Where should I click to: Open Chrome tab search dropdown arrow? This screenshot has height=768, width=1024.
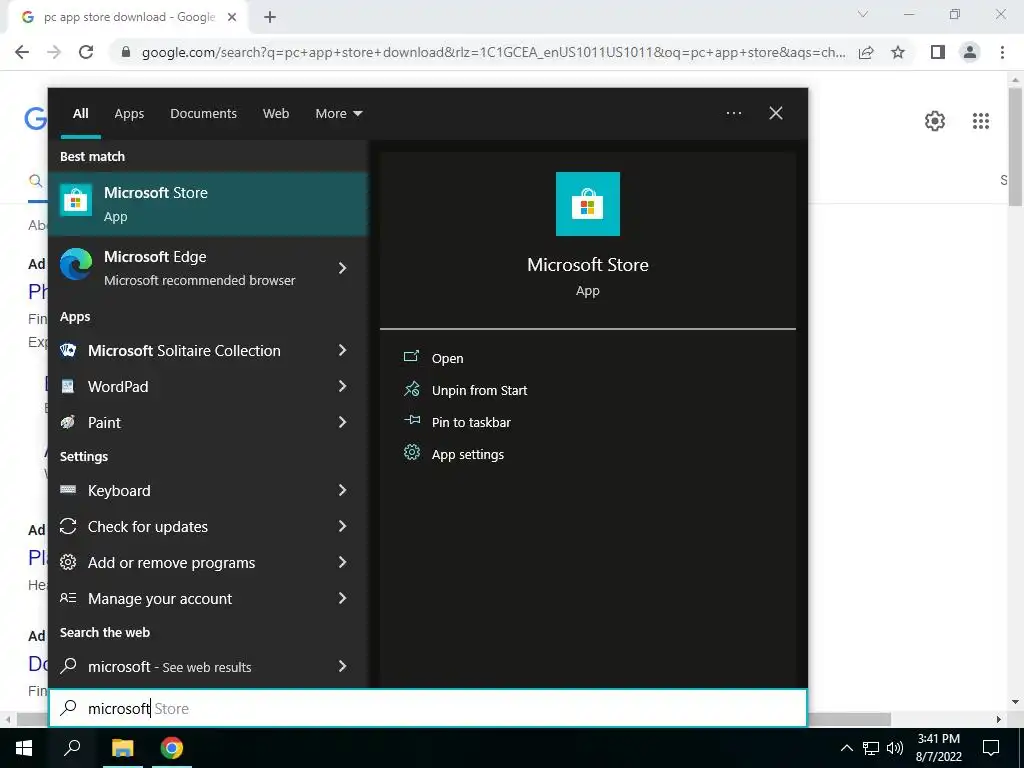[x=863, y=14]
